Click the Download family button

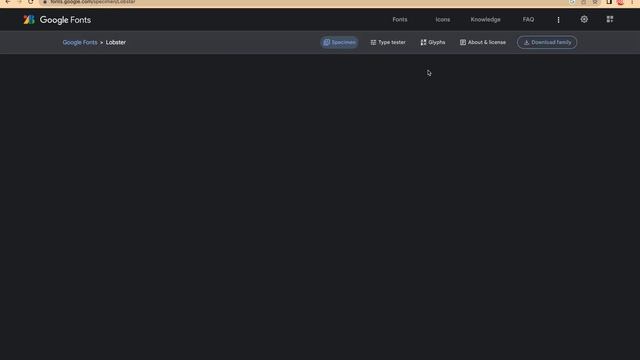coord(547,42)
